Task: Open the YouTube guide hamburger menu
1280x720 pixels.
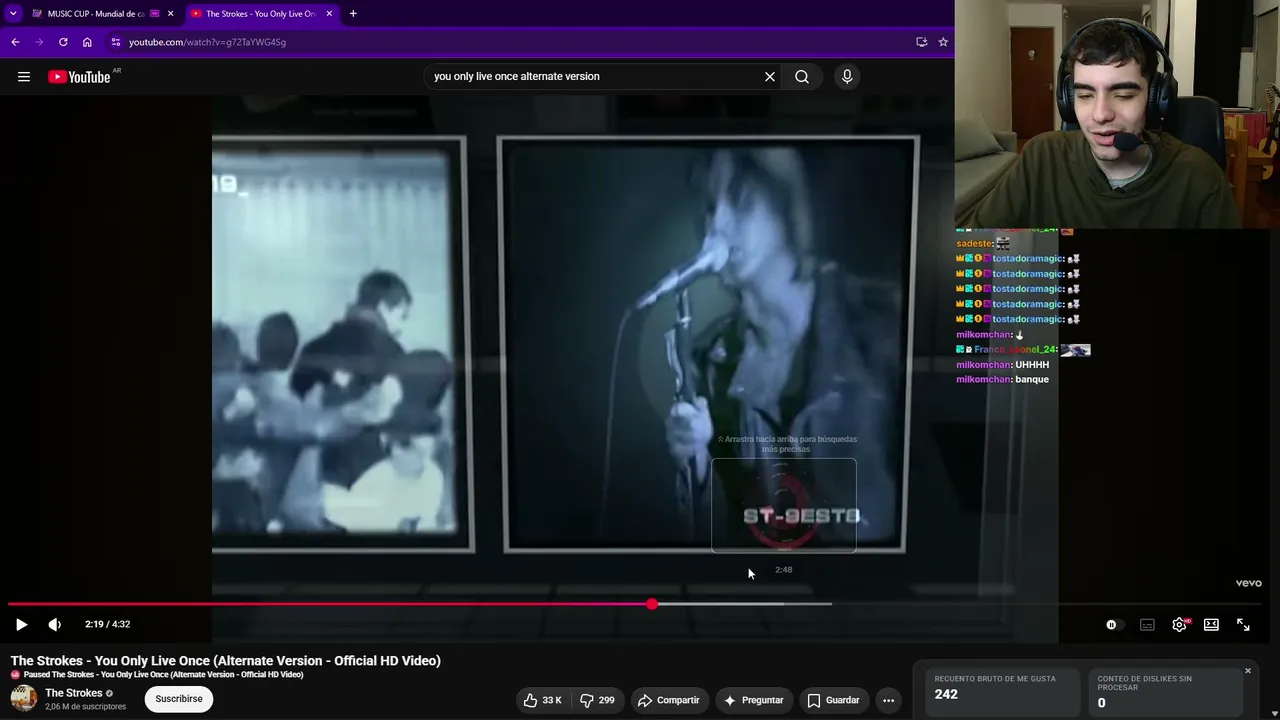Action: [x=24, y=77]
